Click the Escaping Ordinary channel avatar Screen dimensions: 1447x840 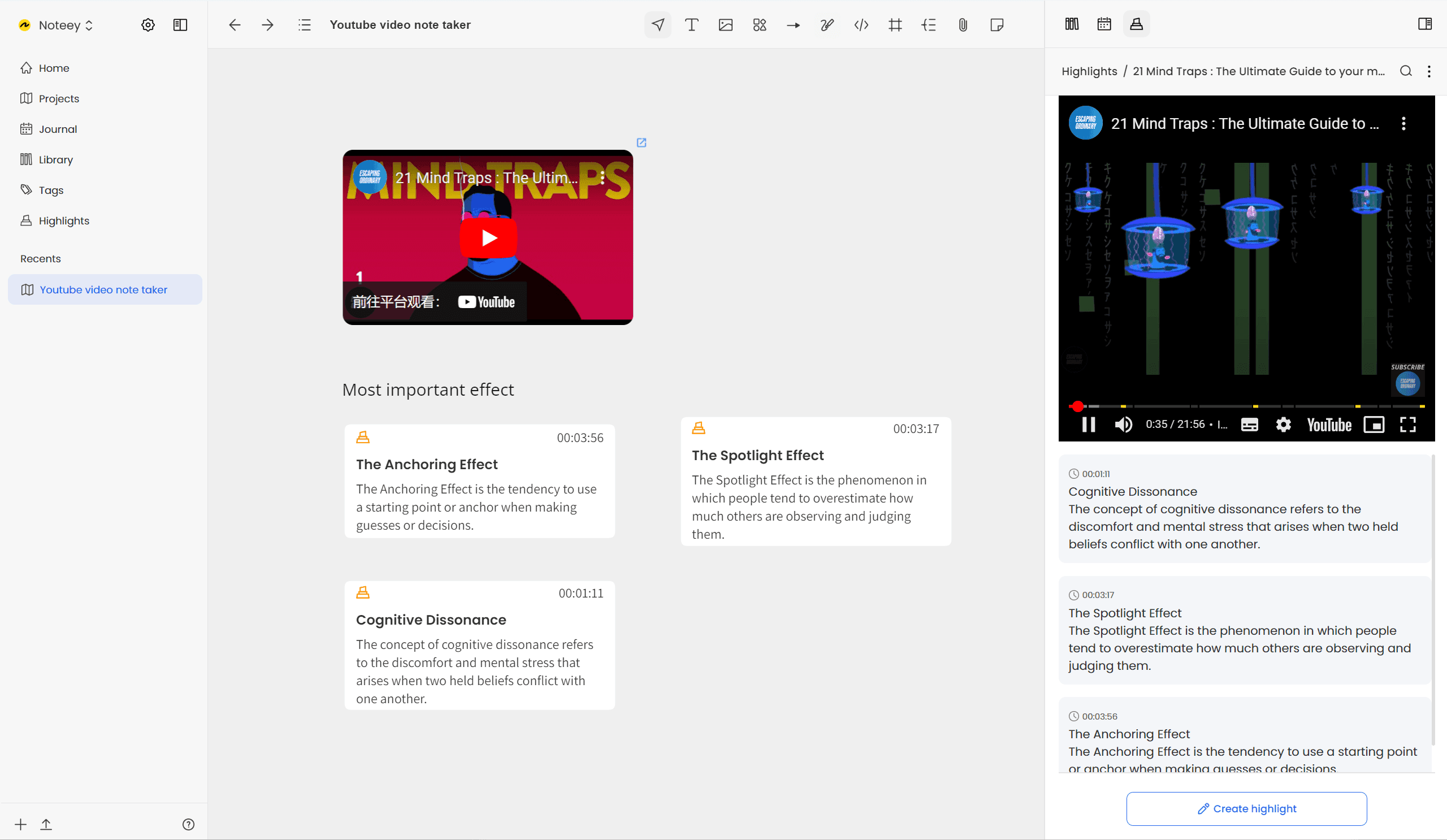tap(1085, 123)
